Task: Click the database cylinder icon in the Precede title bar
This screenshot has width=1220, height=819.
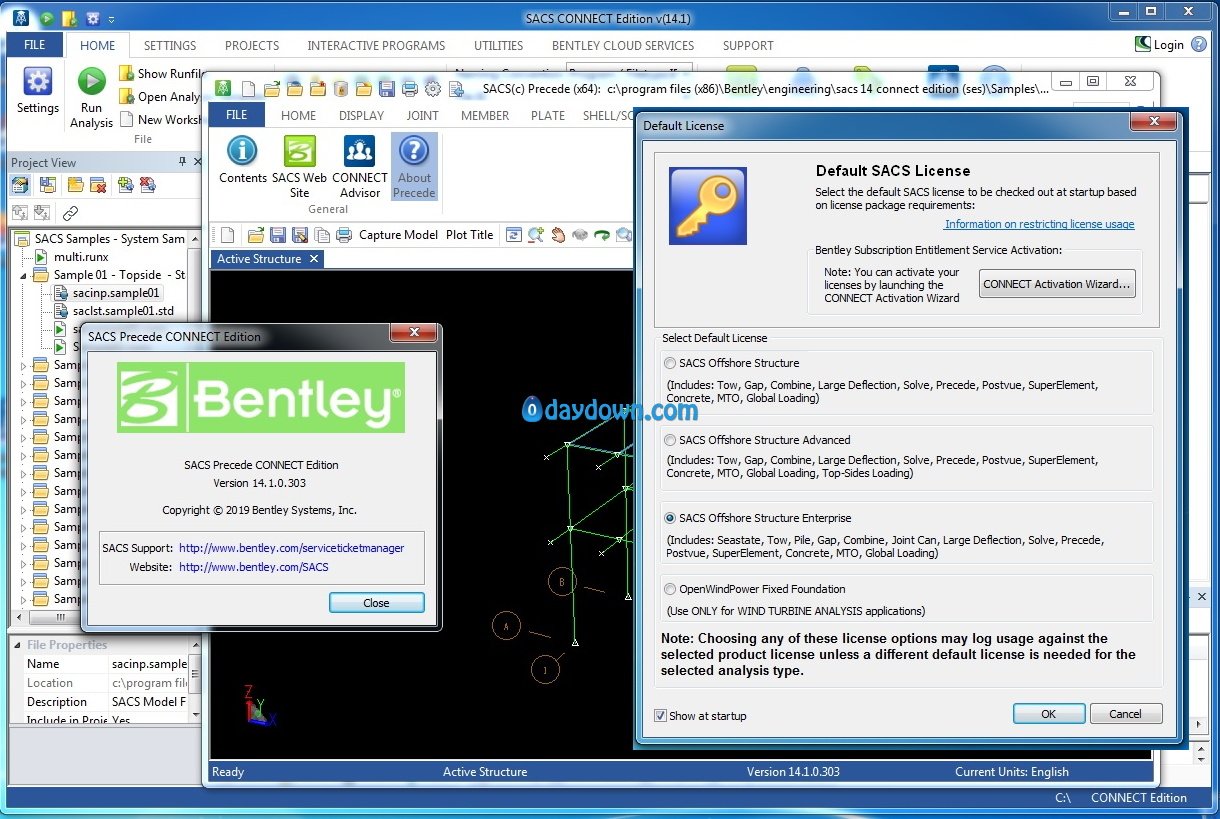Action: [341, 89]
